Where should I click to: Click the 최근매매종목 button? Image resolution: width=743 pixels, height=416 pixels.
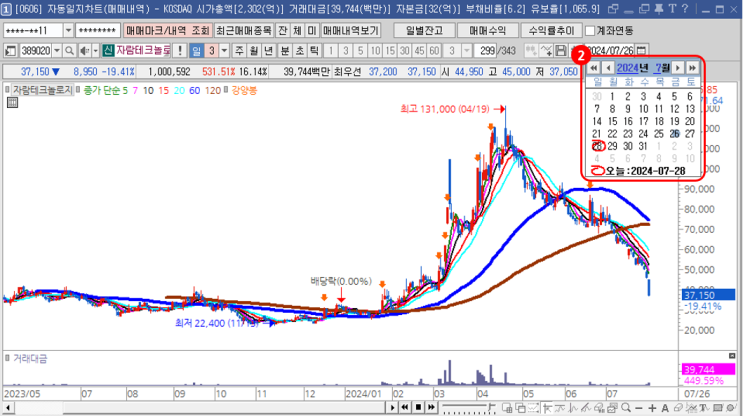pos(244,30)
